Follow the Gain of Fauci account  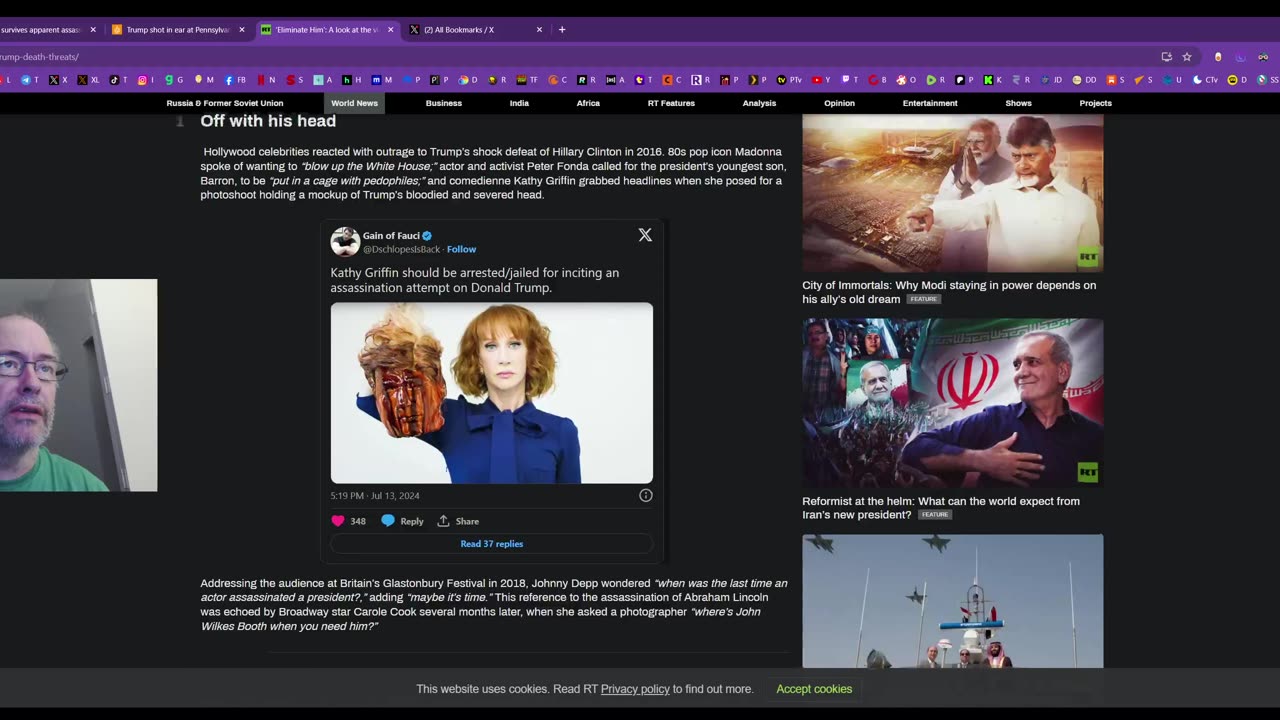461,249
